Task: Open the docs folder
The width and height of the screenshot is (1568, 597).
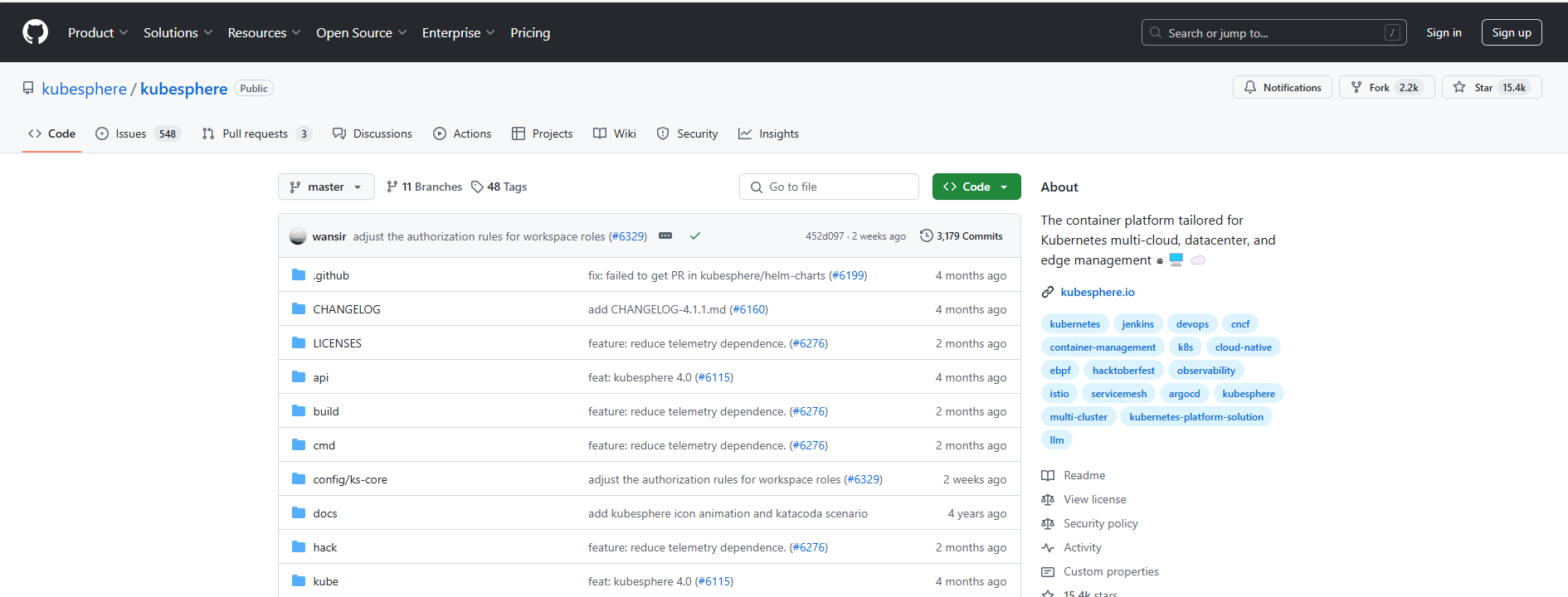Action: tap(325, 513)
